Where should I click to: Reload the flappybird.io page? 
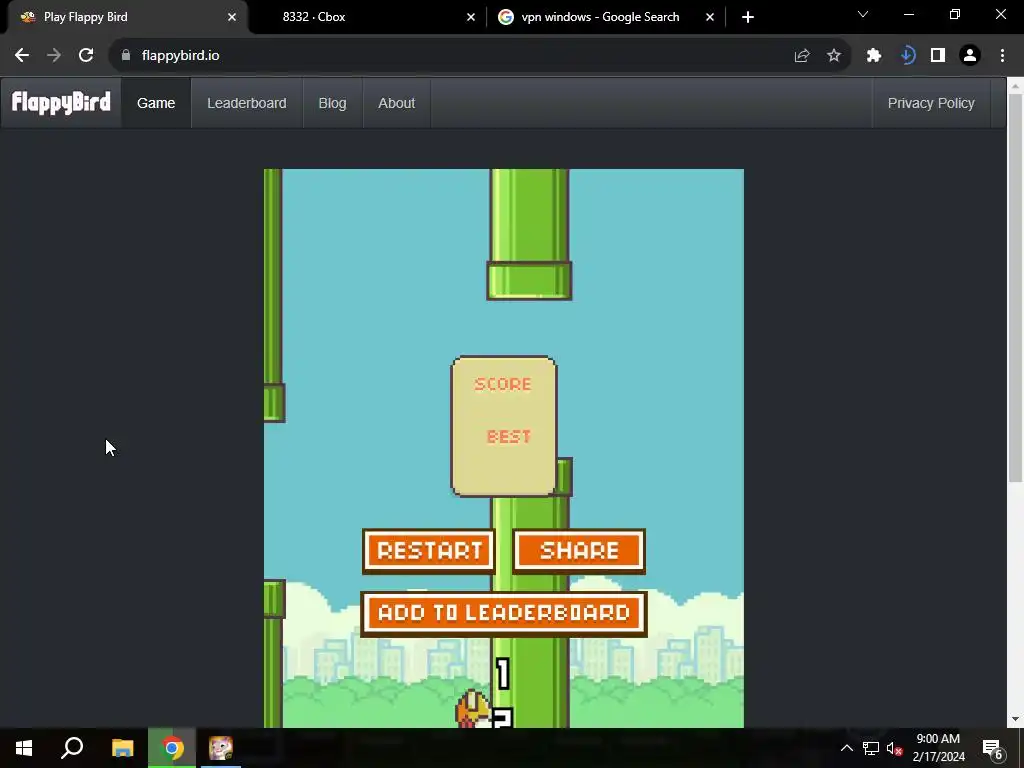click(86, 56)
